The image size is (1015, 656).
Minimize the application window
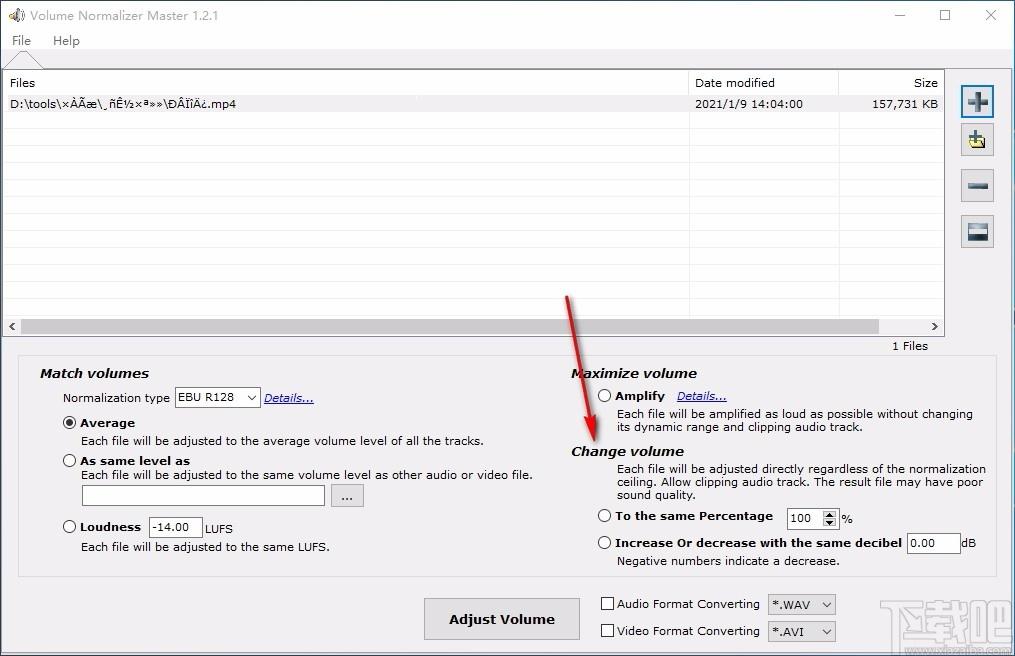(x=900, y=15)
